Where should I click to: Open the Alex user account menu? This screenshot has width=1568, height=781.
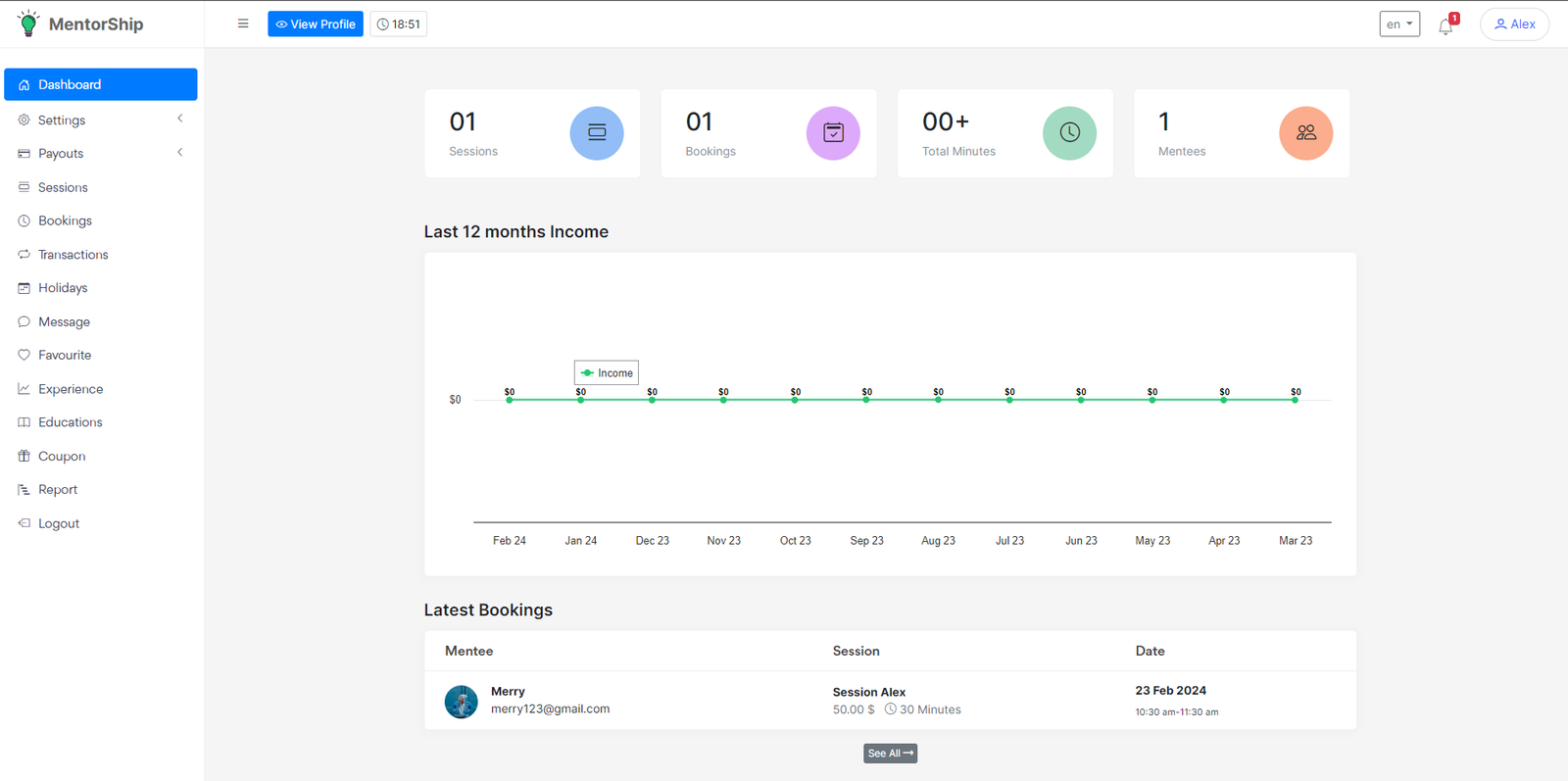[x=1514, y=24]
